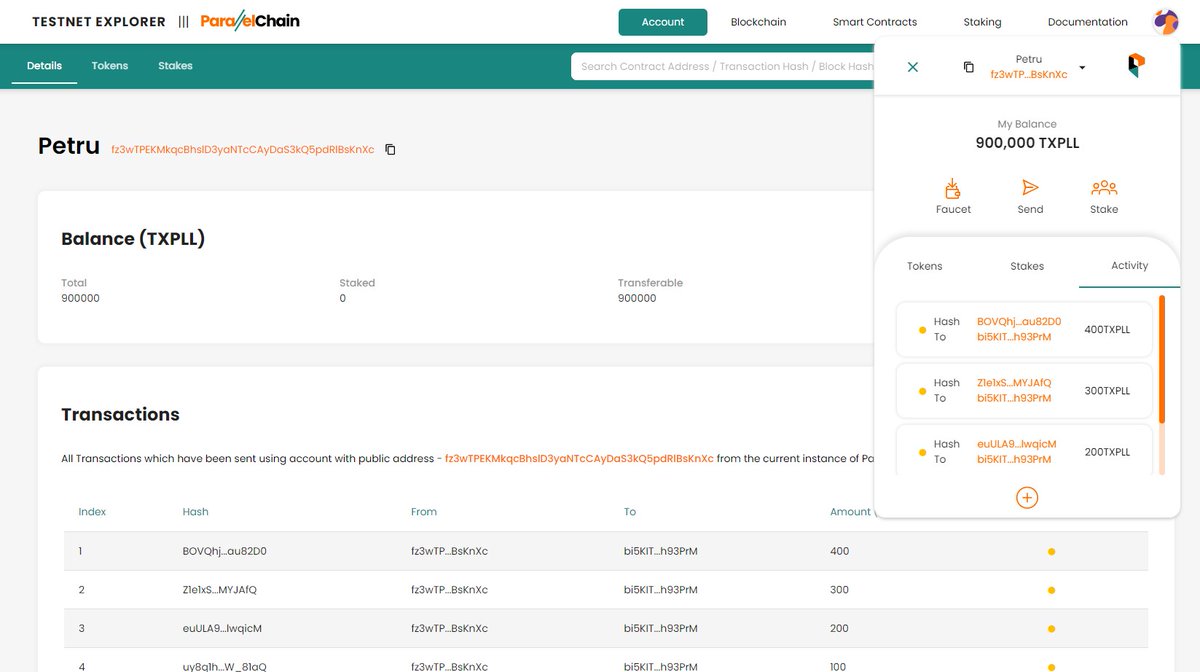Copy the Petru address beside the heading

(390, 150)
